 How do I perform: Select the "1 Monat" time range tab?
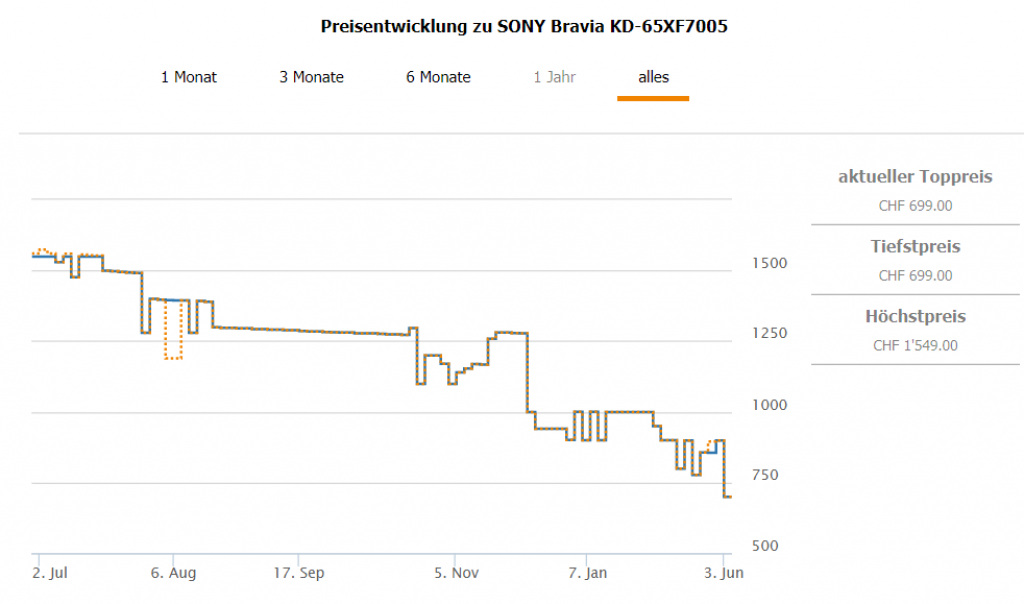tap(189, 77)
